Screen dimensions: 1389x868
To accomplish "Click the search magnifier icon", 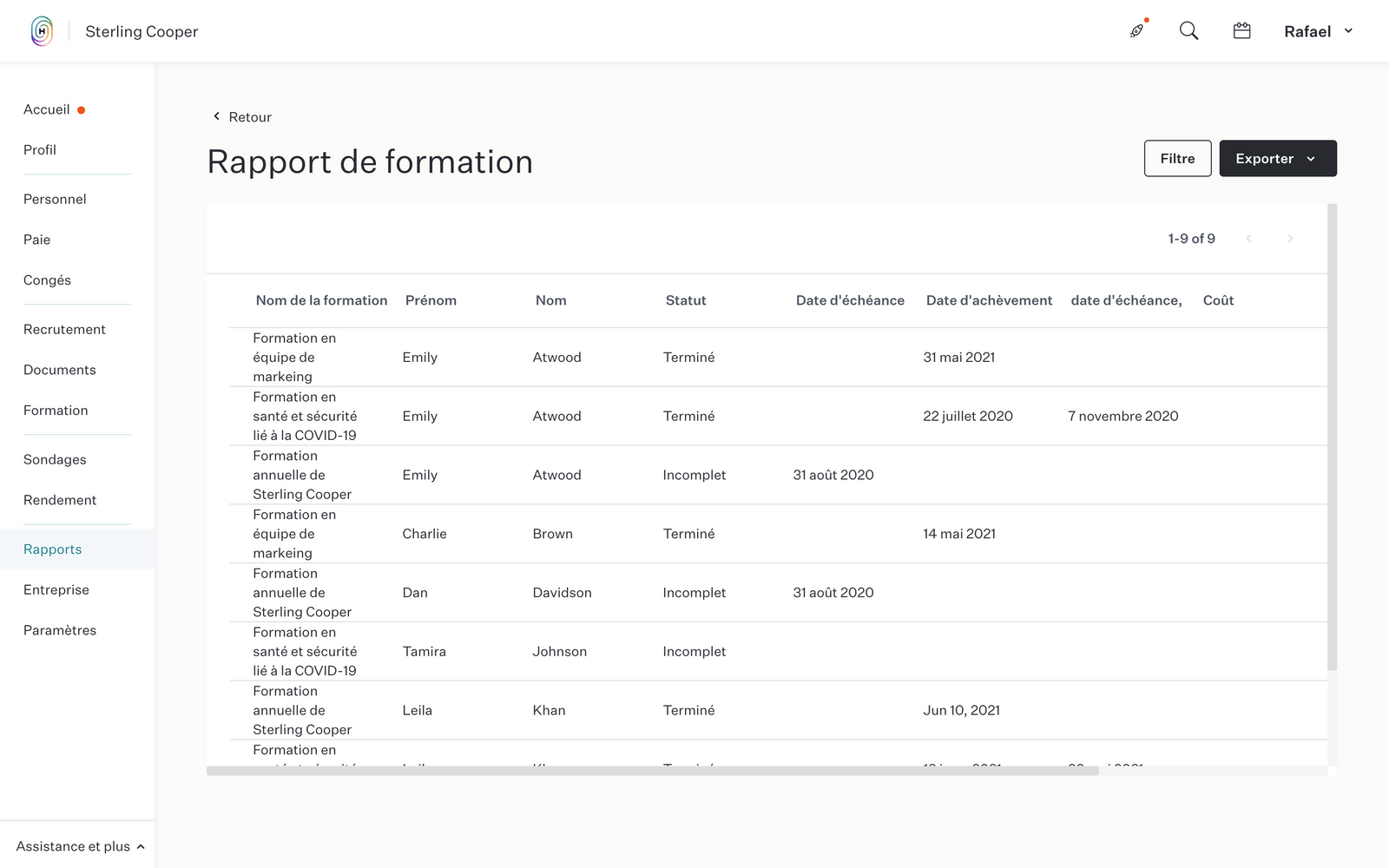I will [x=1188, y=30].
